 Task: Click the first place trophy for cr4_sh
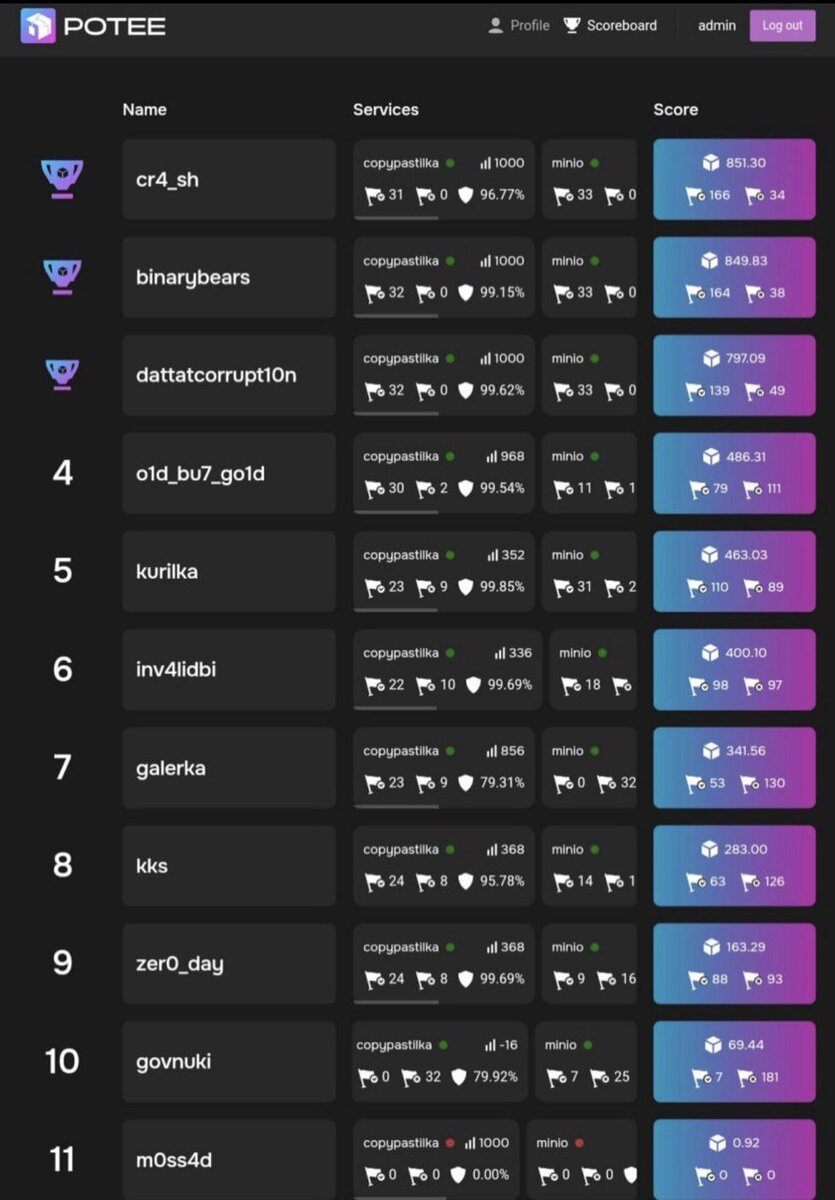tap(62, 179)
